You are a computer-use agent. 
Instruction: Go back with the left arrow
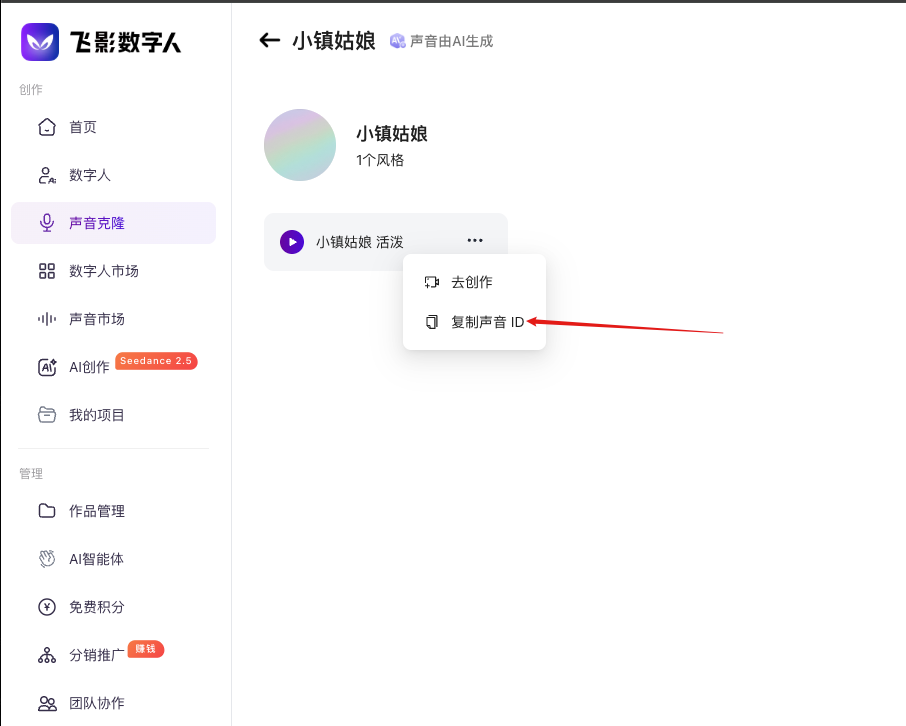[269, 40]
